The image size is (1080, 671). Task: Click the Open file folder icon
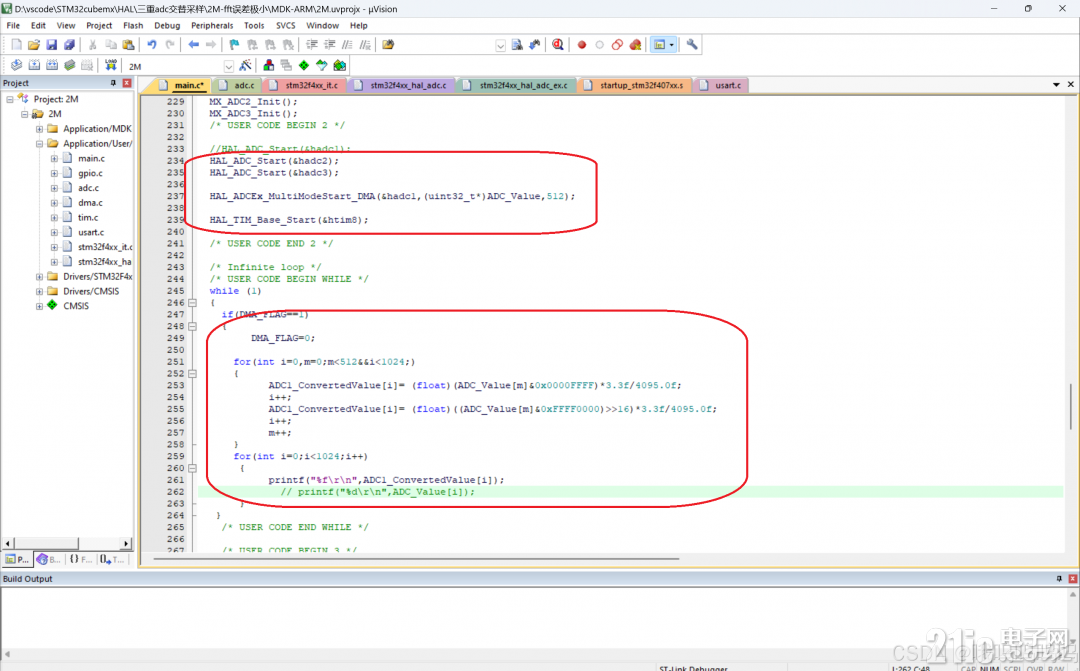tap(34, 45)
